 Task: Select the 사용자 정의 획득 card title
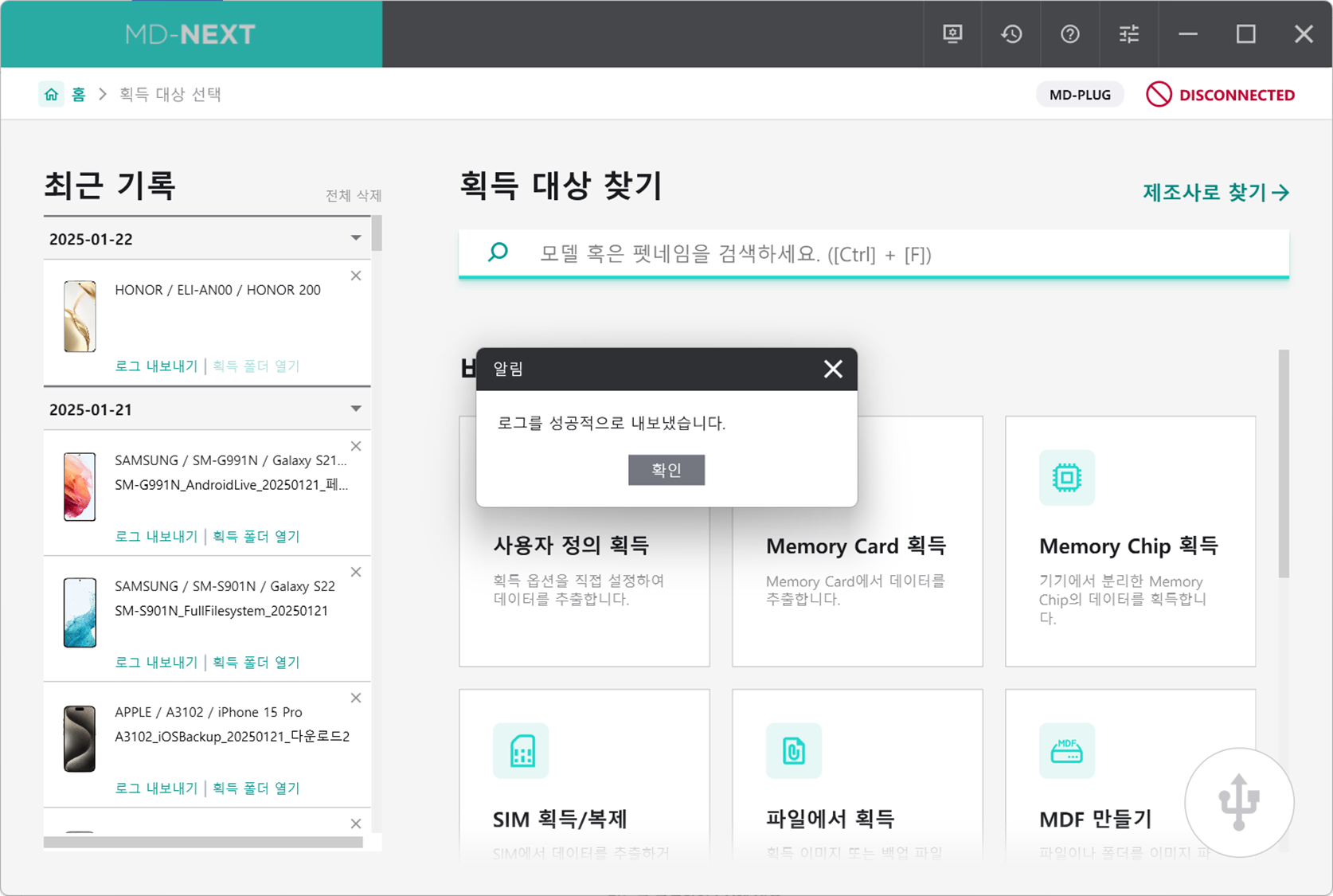[x=571, y=546]
